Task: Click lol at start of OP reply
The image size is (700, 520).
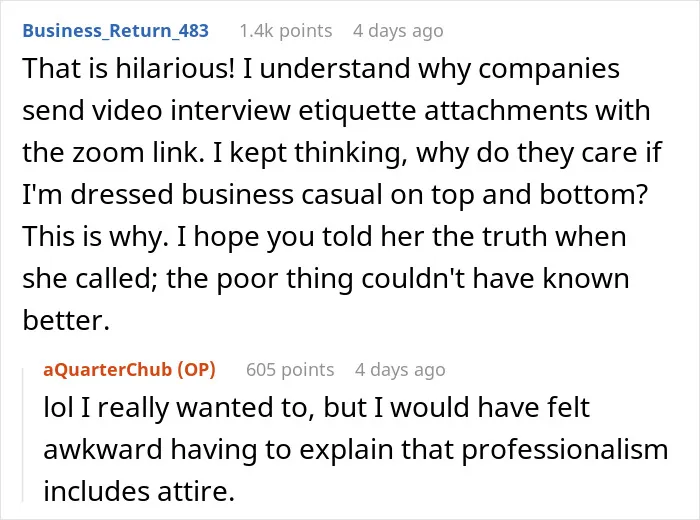Action: [58, 407]
